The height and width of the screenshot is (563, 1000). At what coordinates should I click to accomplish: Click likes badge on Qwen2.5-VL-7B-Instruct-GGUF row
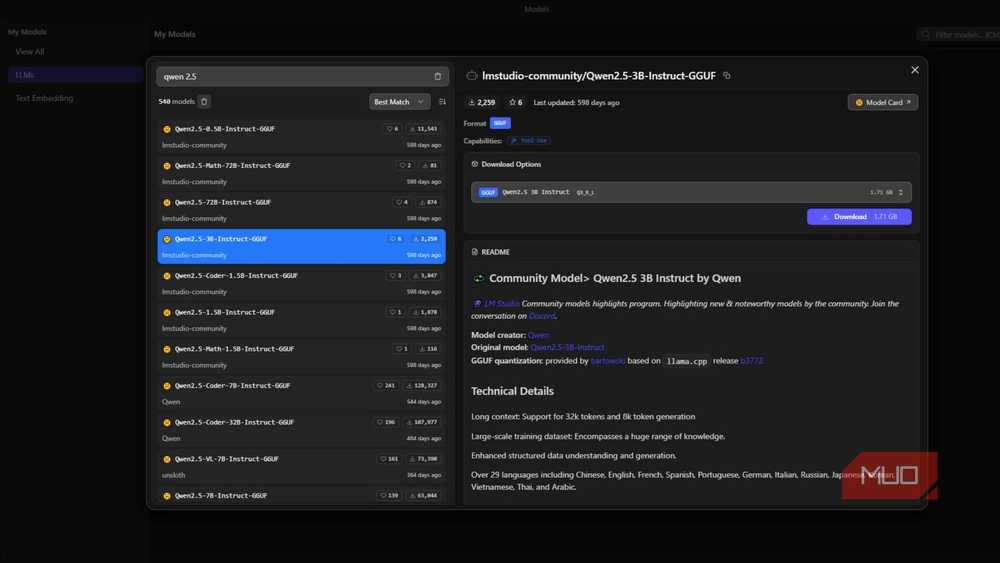389,459
